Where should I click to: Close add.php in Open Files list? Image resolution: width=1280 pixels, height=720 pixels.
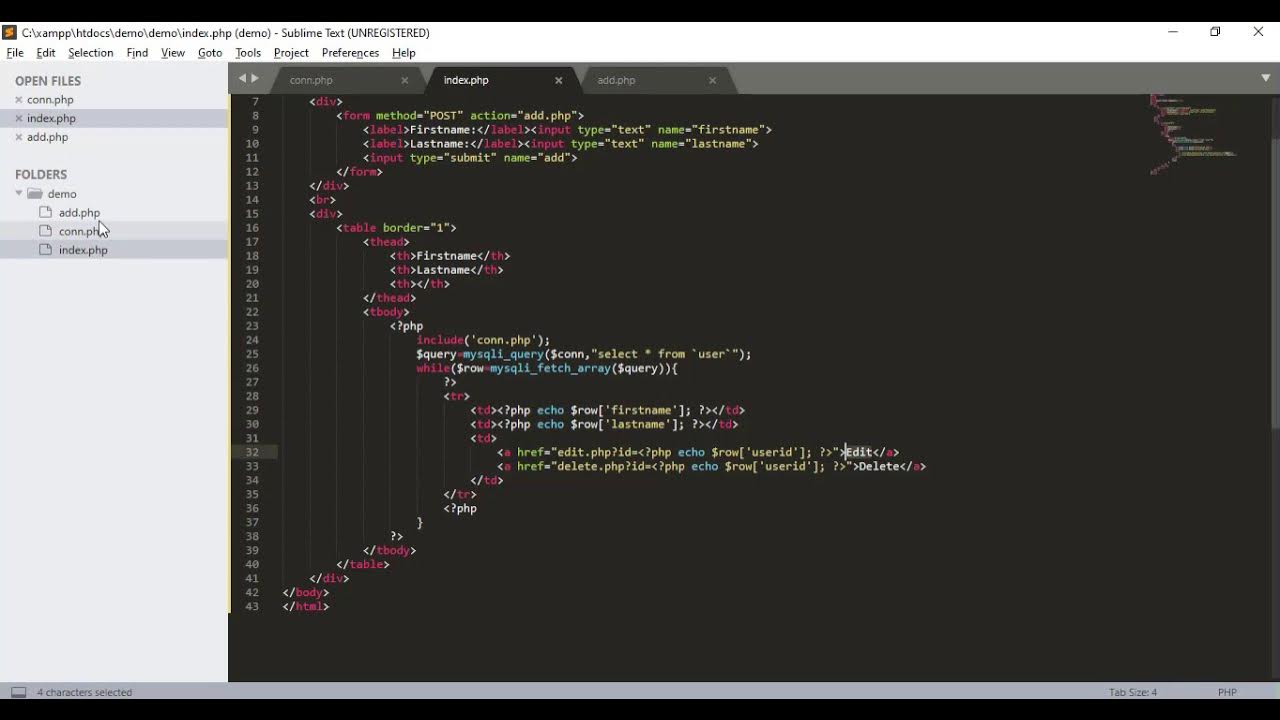[x=19, y=137]
